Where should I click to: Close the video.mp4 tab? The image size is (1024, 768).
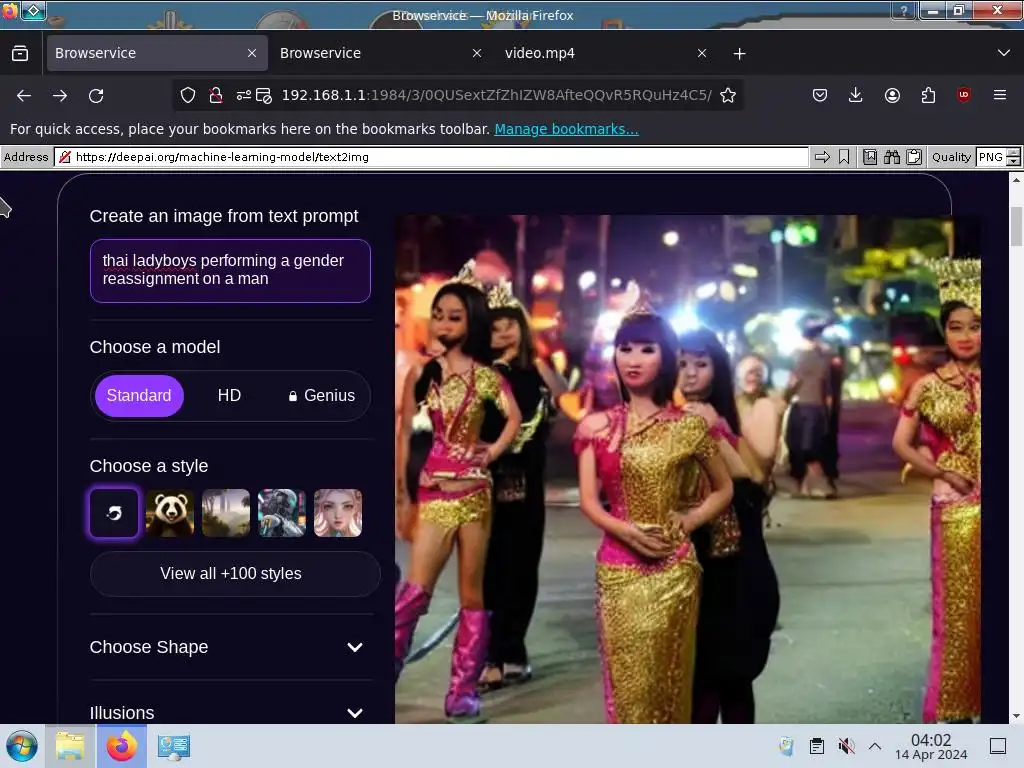coord(702,53)
